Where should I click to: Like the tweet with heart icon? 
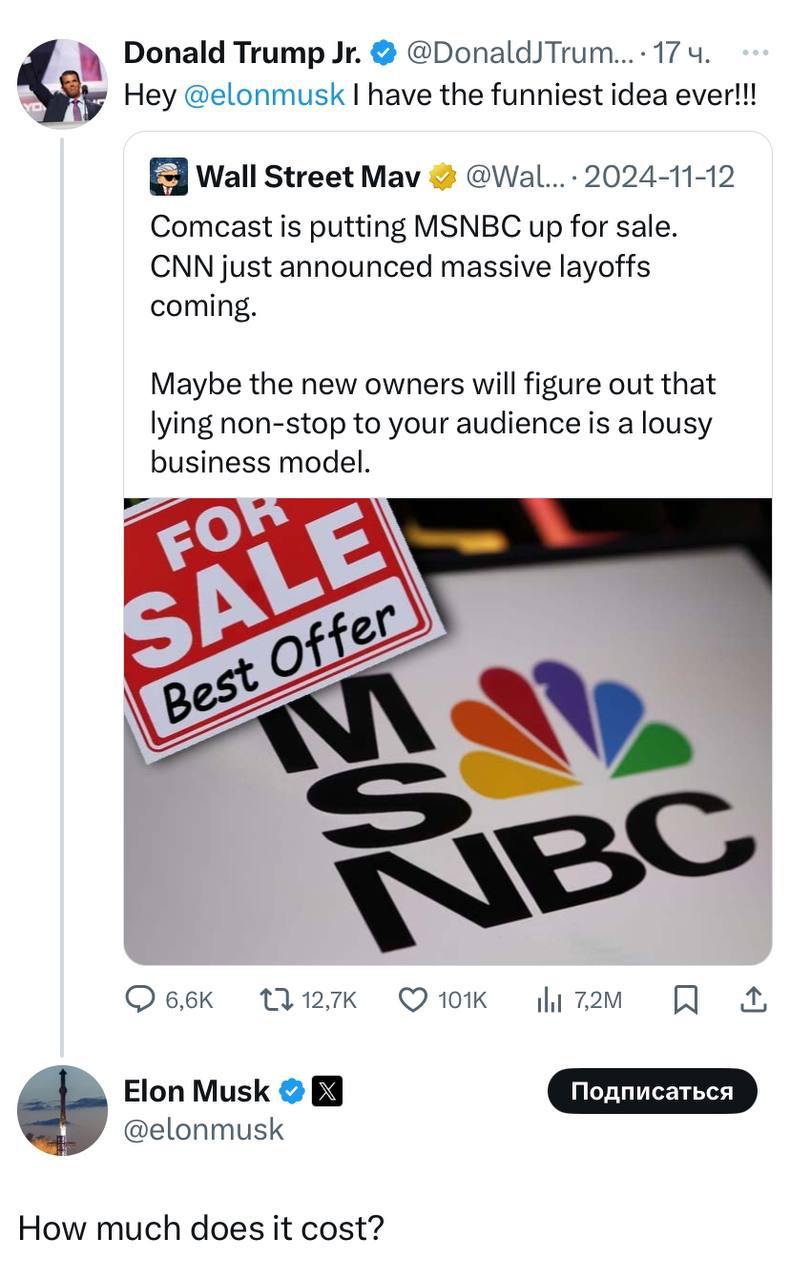tap(412, 999)
